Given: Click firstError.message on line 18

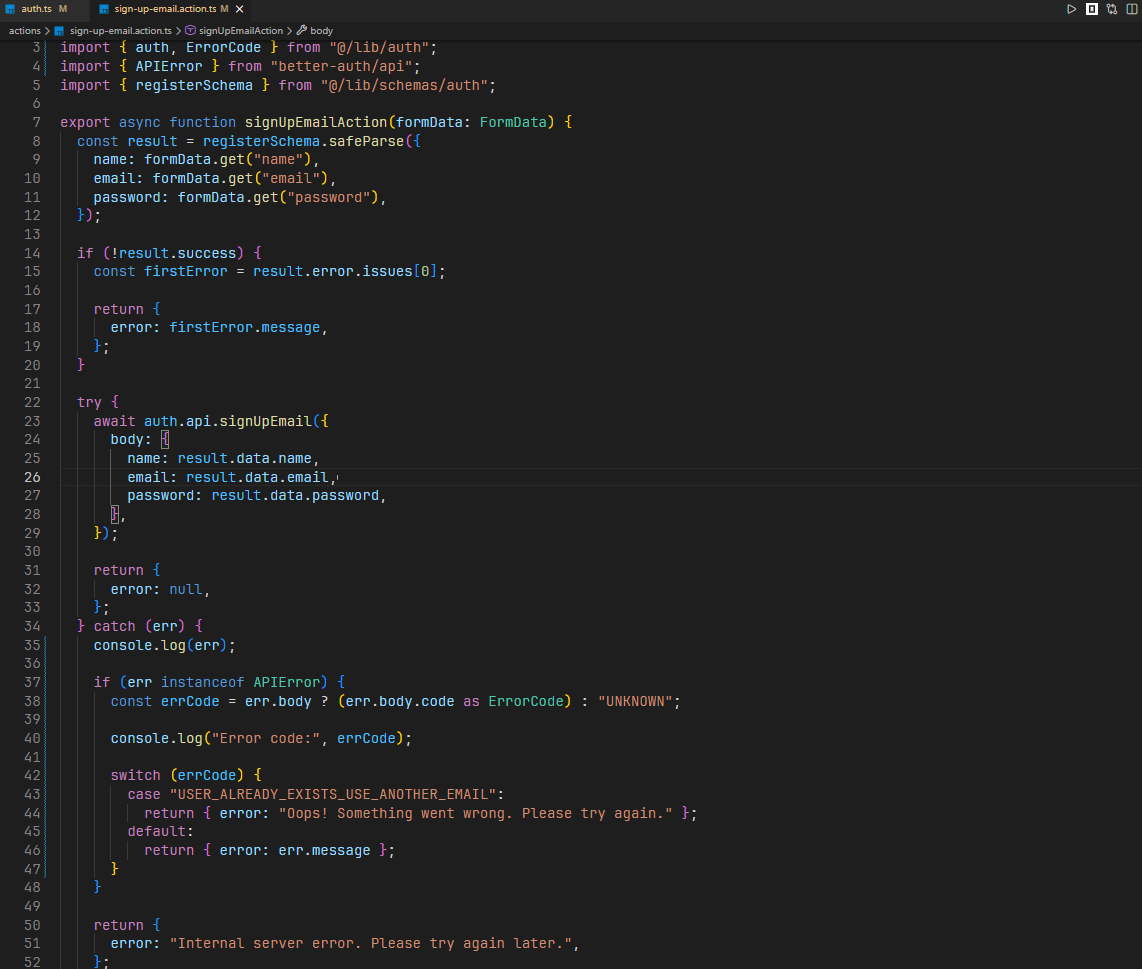Looking at the screenshot, I should pos(245,328).
